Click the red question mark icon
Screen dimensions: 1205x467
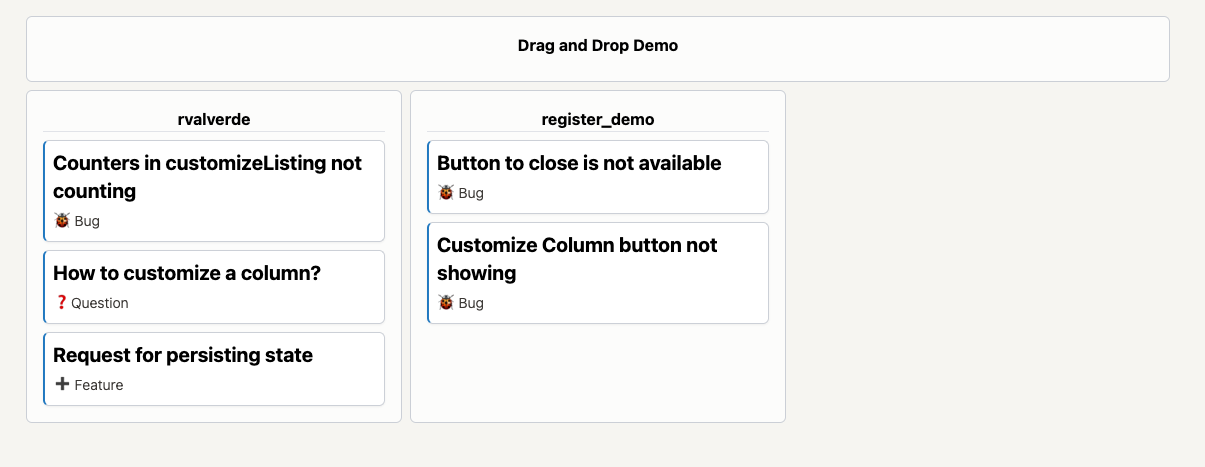pos(61,303)
